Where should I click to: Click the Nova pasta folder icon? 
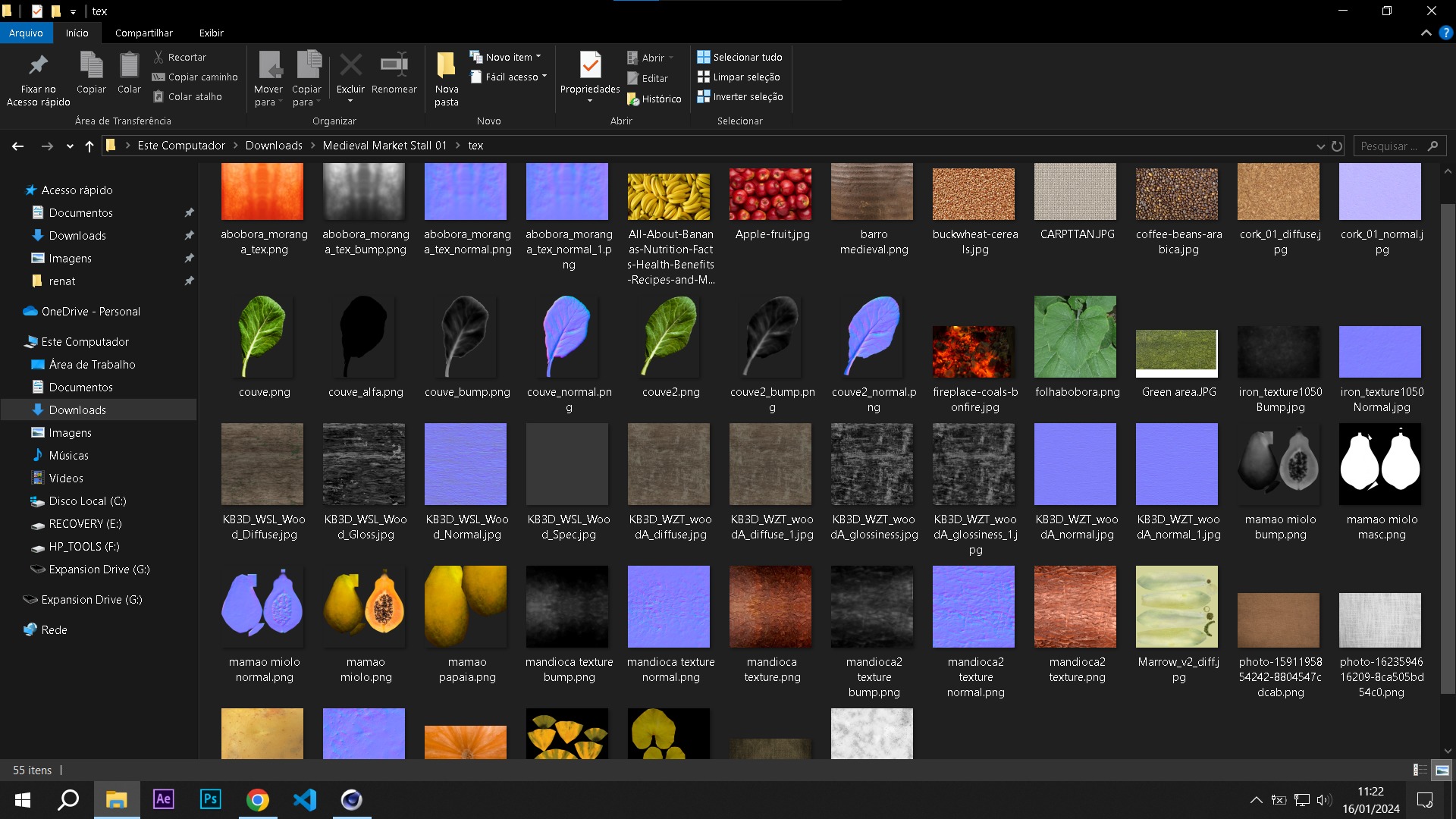(x=446, y=66)
